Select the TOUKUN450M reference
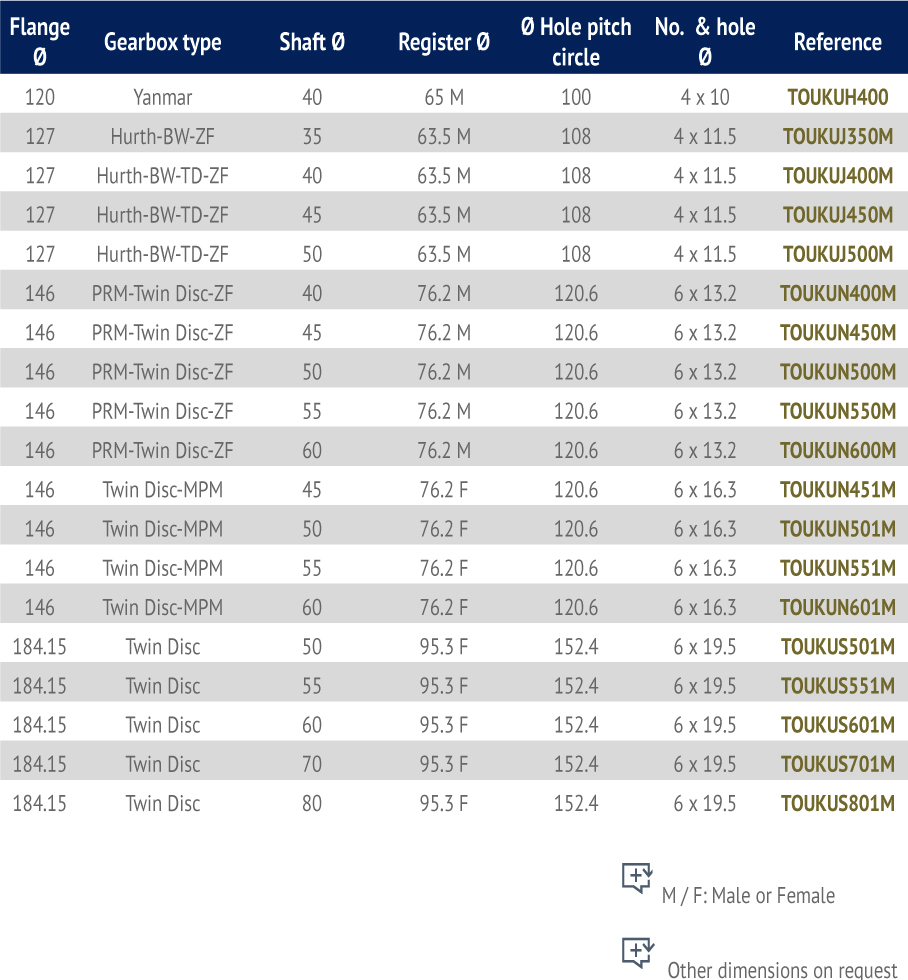 pos(837,332)
